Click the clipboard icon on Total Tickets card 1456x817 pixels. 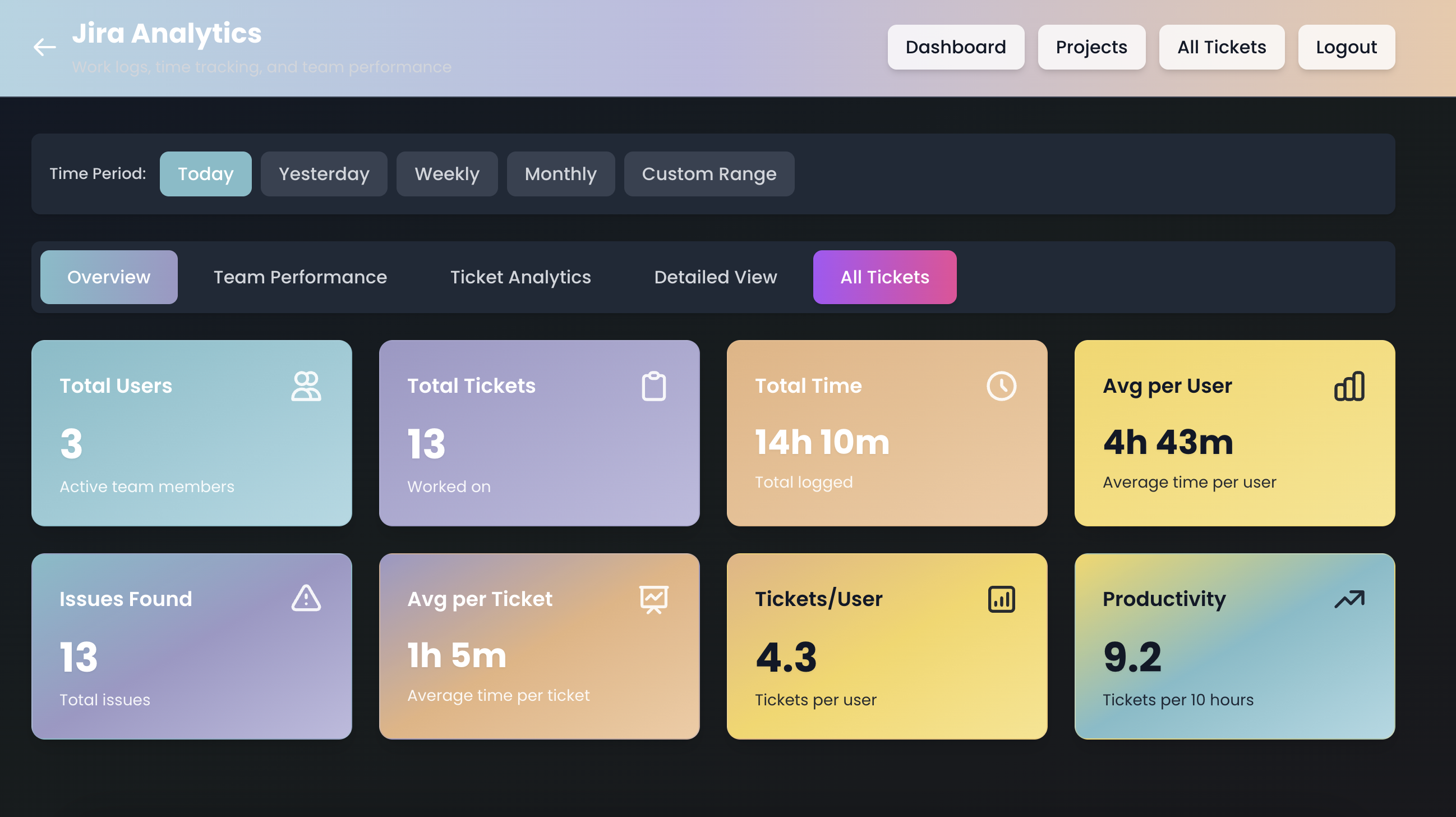click(x=653, y=386)
